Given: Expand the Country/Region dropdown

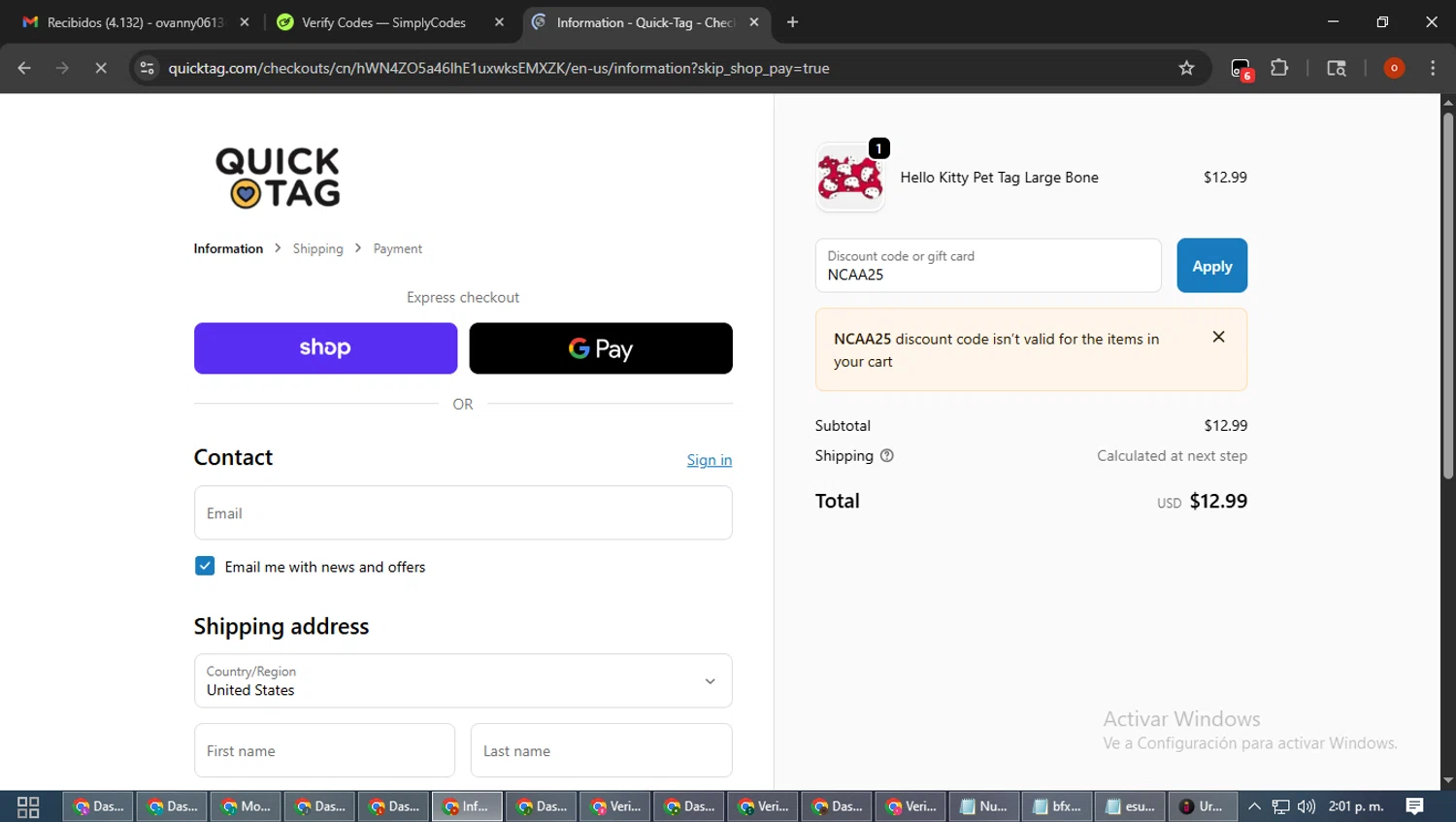Looking at the screenshot, I should point(463,680).
